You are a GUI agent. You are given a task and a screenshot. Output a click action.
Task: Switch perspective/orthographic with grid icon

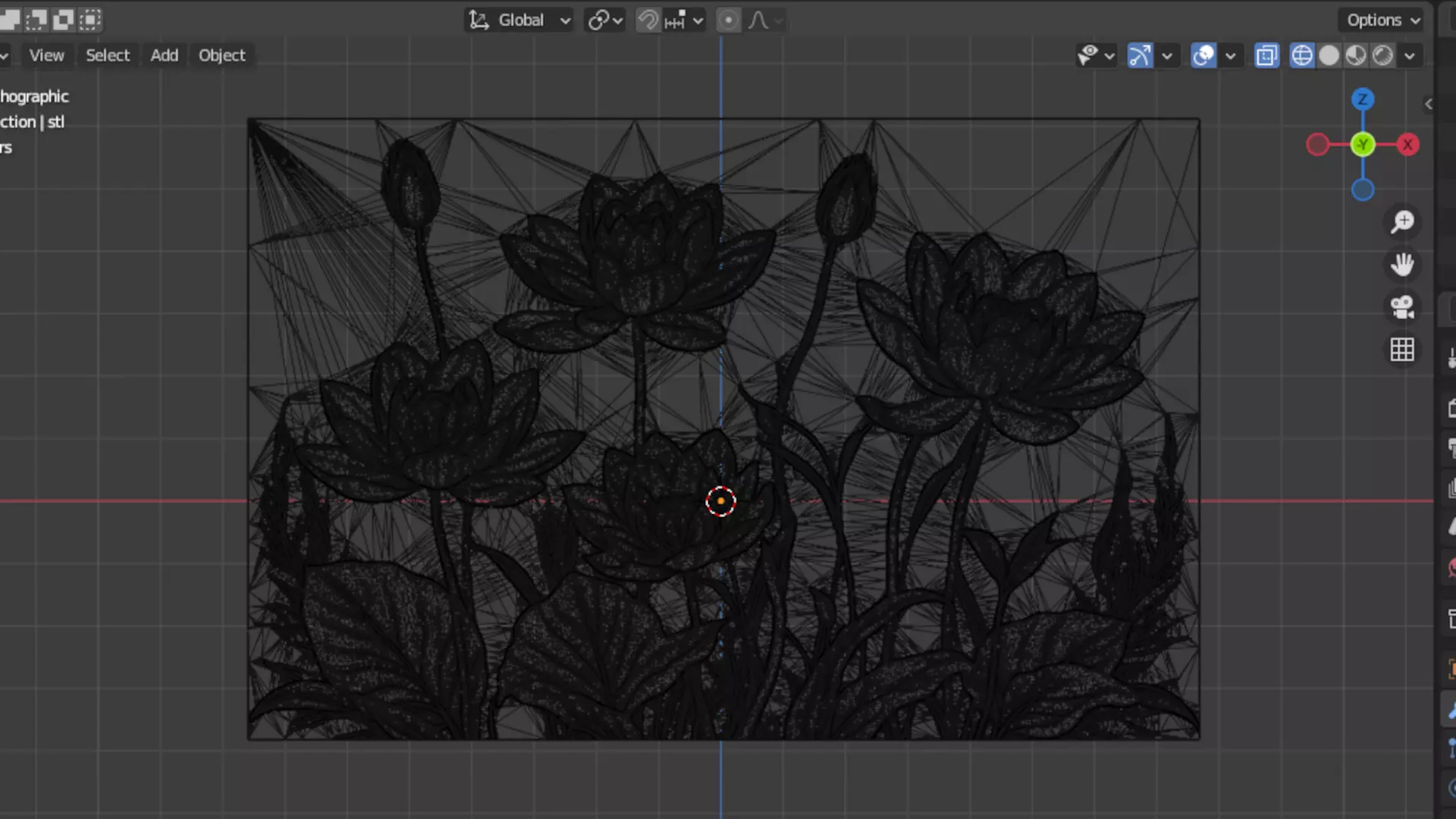pos(1402,350)
